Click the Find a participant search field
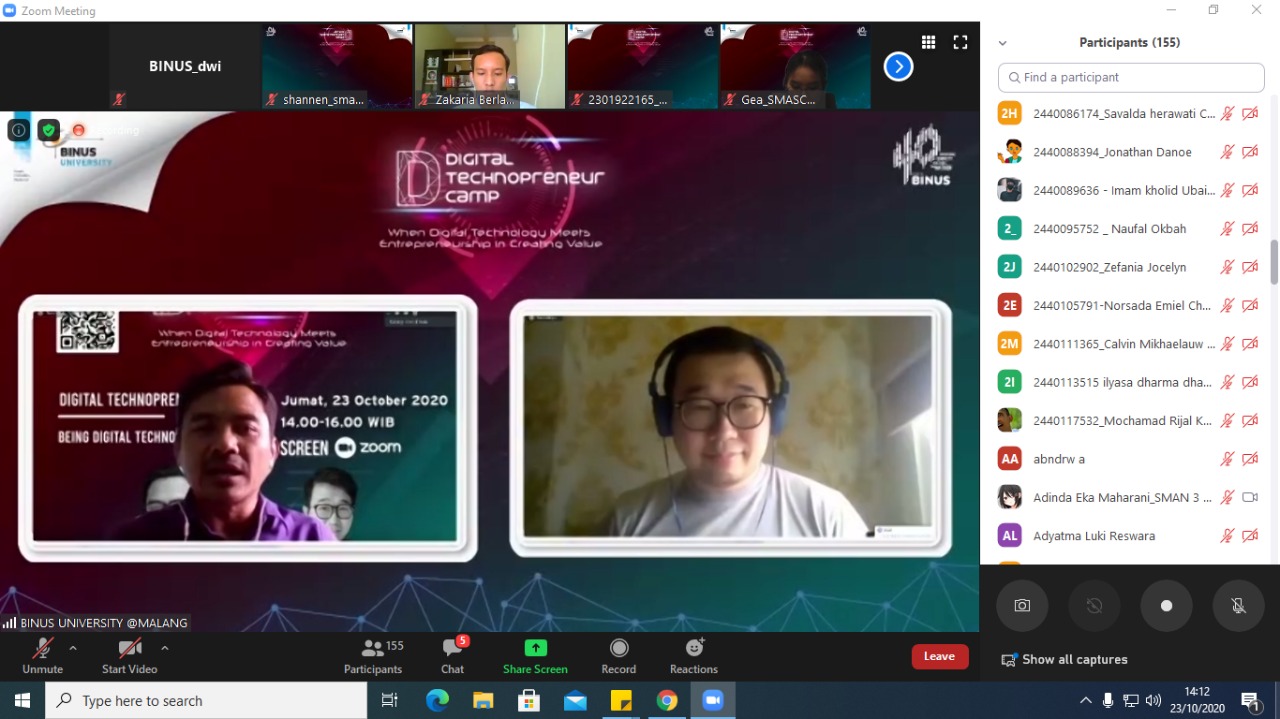This screenshot has height=719, width=1280. click(x=1131, y=77)
